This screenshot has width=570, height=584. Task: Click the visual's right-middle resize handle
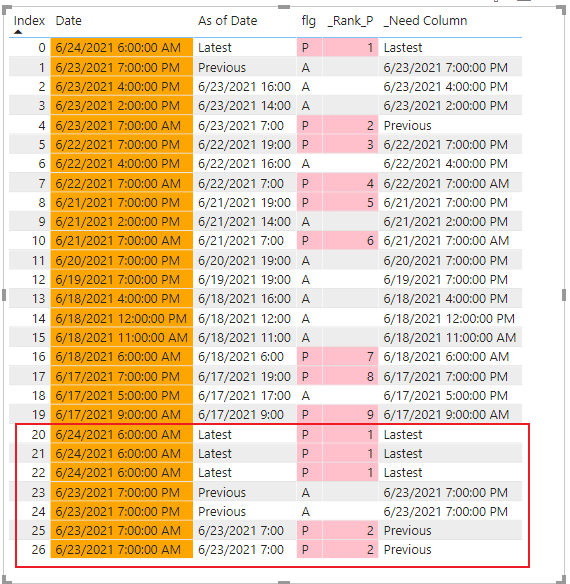pos(564,295)
